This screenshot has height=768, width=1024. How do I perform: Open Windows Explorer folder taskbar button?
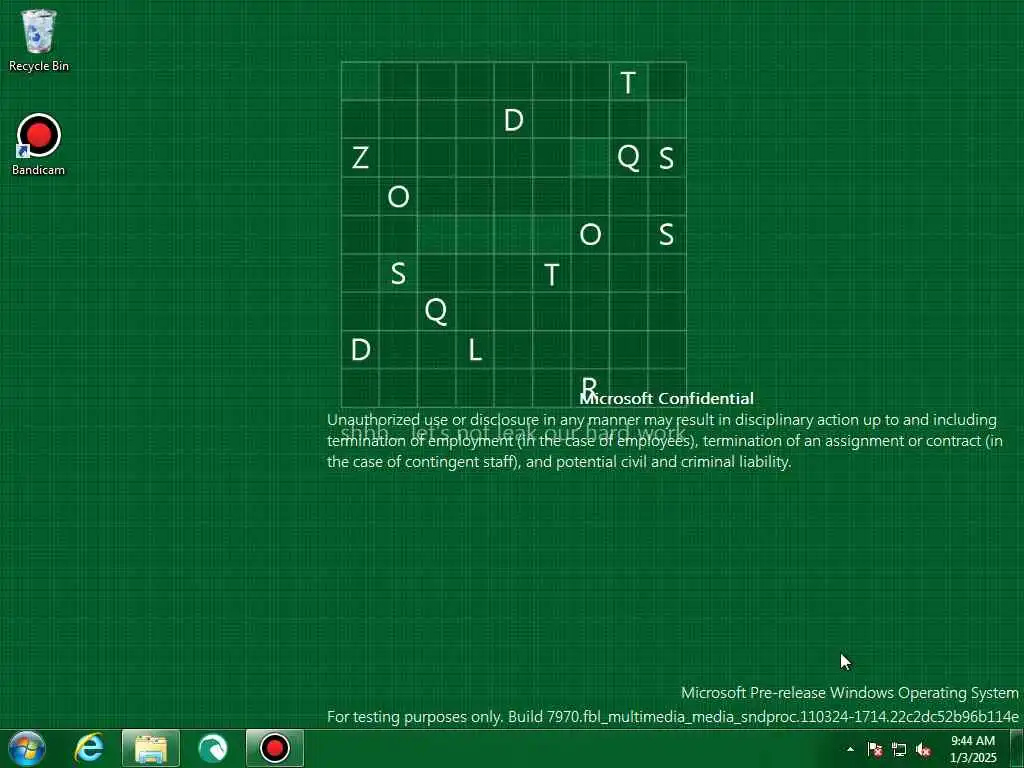click(151, 748)
